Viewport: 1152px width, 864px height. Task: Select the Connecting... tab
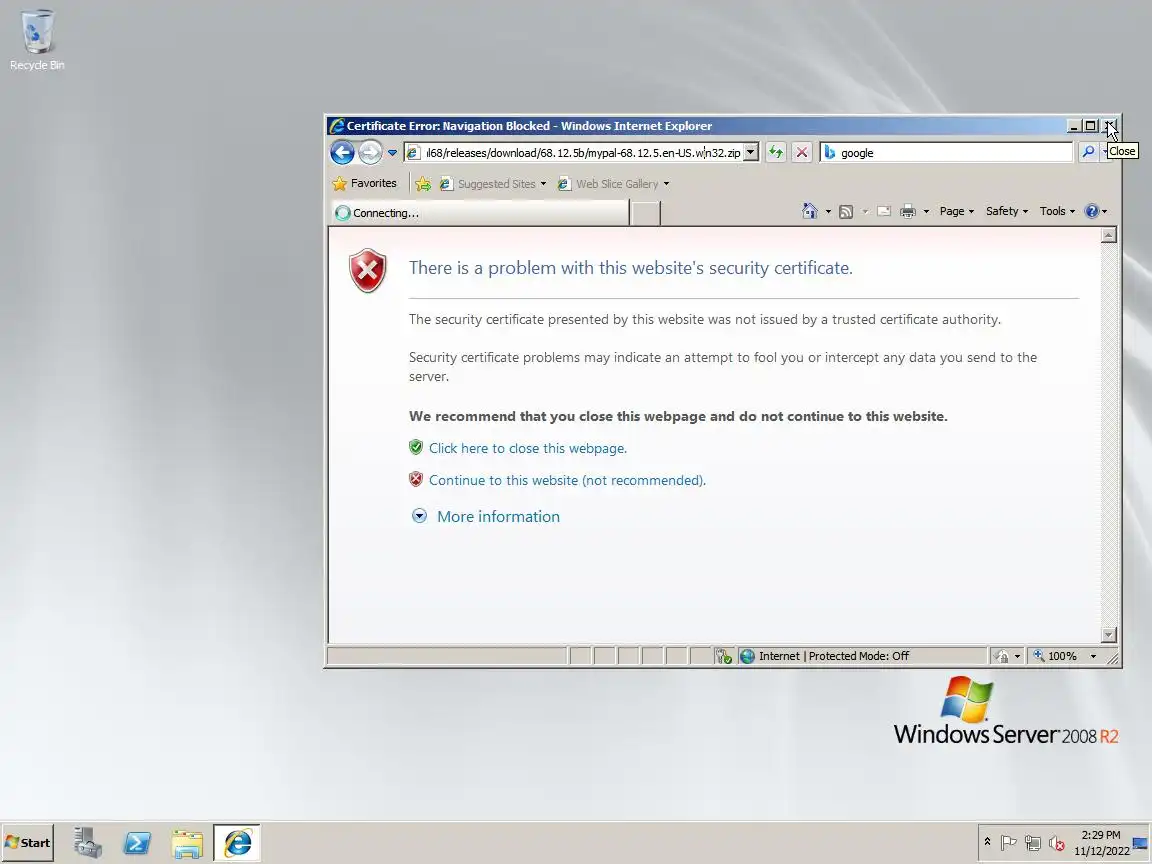(x=480, y=213)
